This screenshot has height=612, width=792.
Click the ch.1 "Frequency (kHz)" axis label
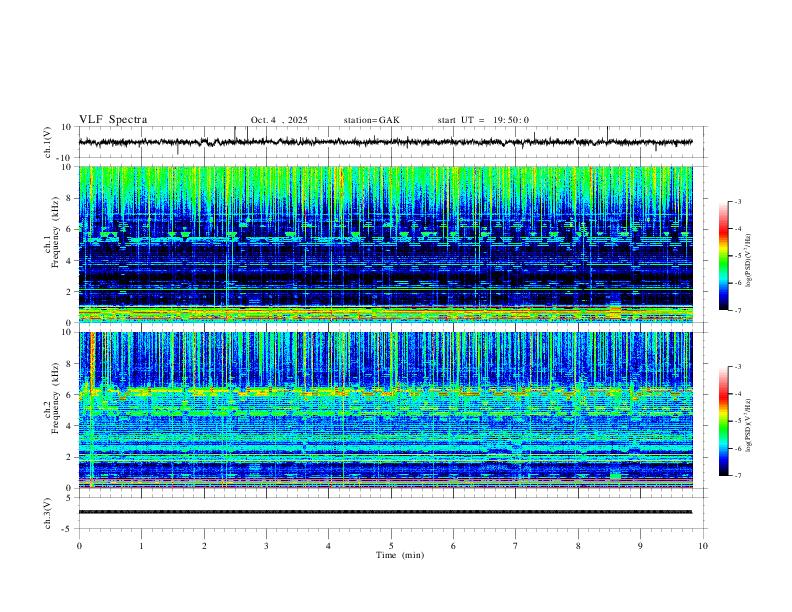55,234
